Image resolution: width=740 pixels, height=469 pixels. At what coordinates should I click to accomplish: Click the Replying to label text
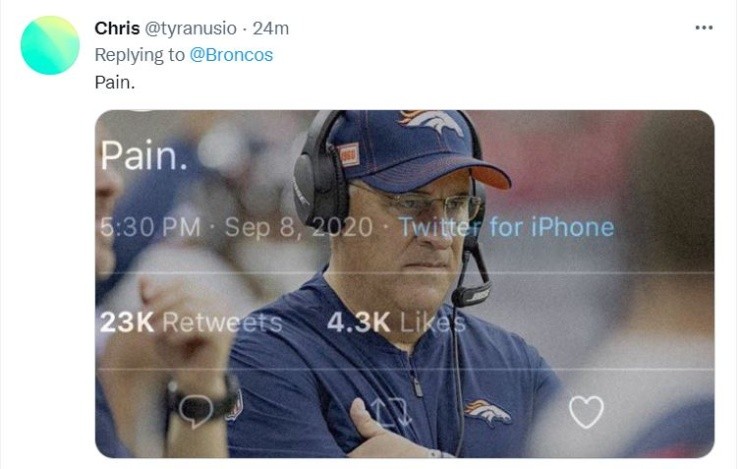140,55
